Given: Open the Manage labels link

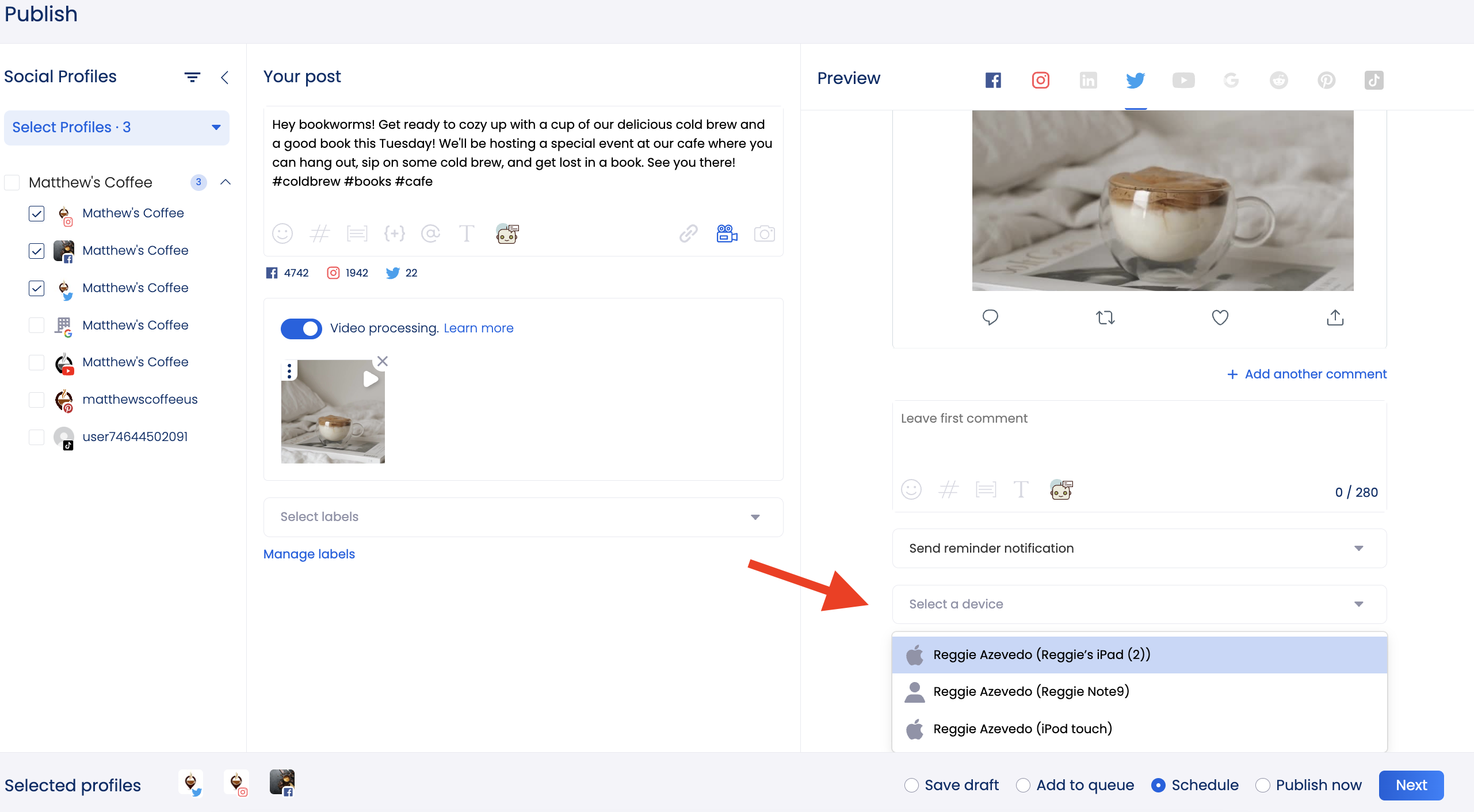Looking at the screenshot, I should point(309,554).
